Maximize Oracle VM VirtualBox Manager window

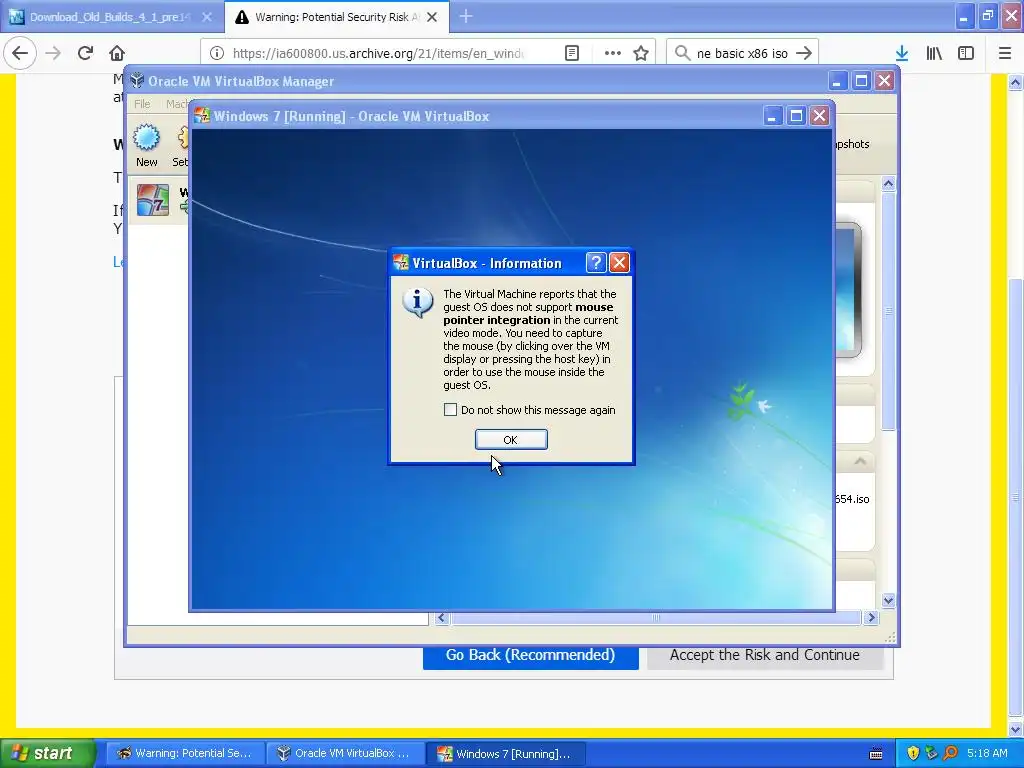click(861, 81)
